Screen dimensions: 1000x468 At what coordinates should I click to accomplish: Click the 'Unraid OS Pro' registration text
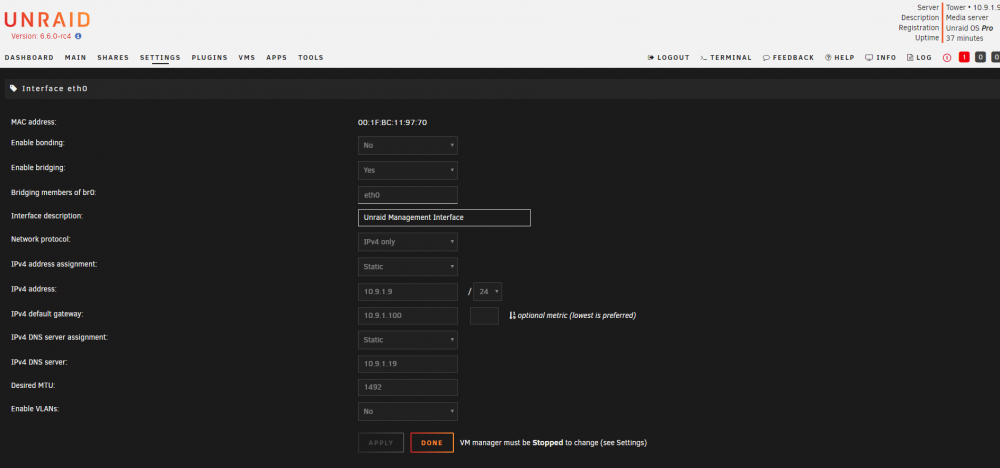pyautogui.click(x=969, y=28)
